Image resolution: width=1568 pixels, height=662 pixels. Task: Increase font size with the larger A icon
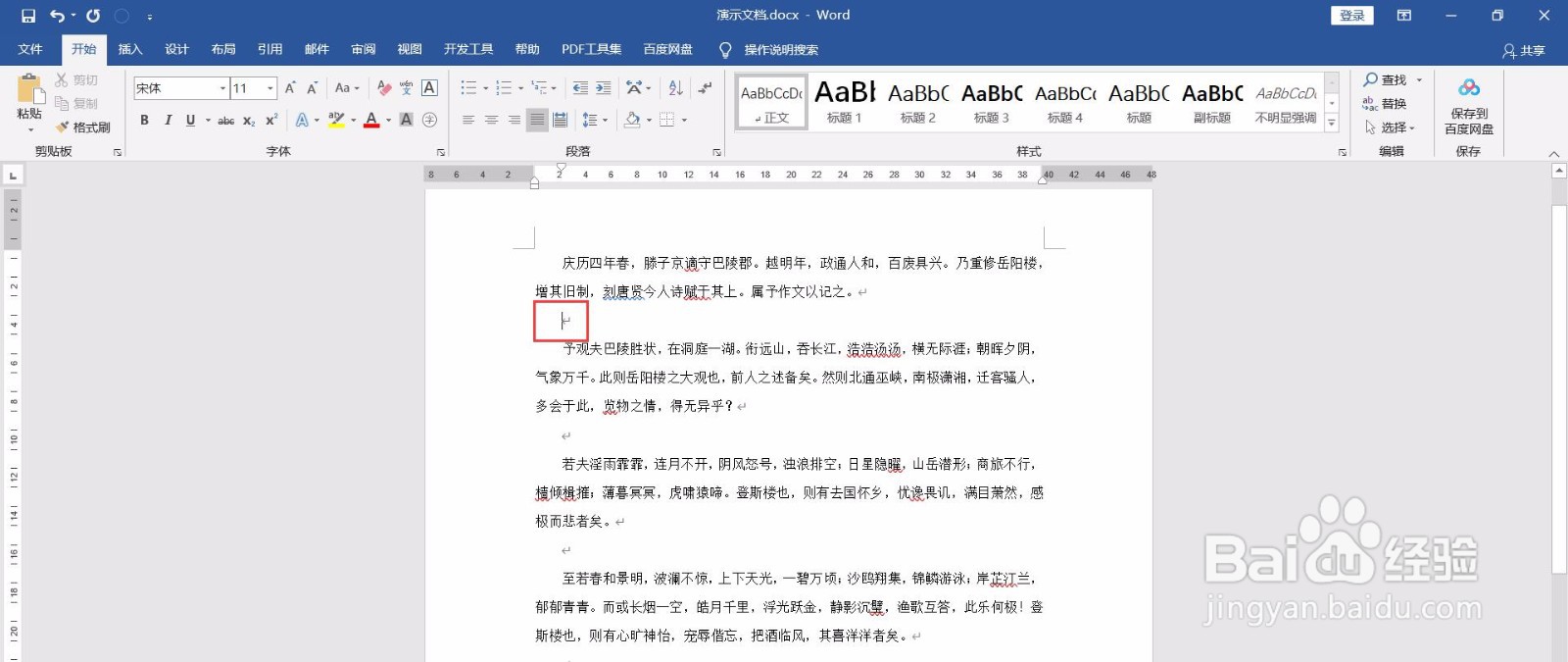tap(291, 88)
